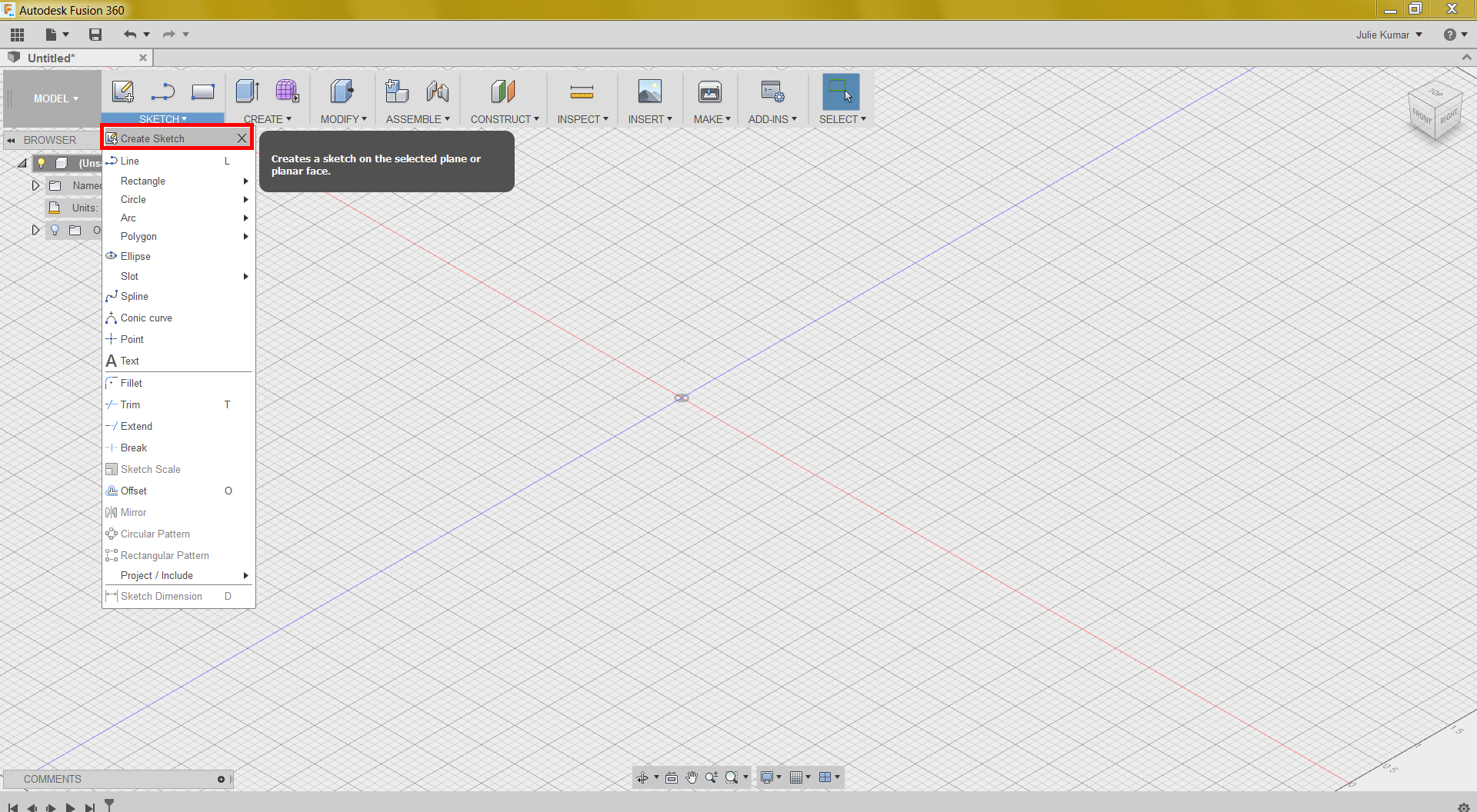Click the New Component icon above ASSEMBLE
Screen dimensions: 1477x812
[x=397, y=92]
